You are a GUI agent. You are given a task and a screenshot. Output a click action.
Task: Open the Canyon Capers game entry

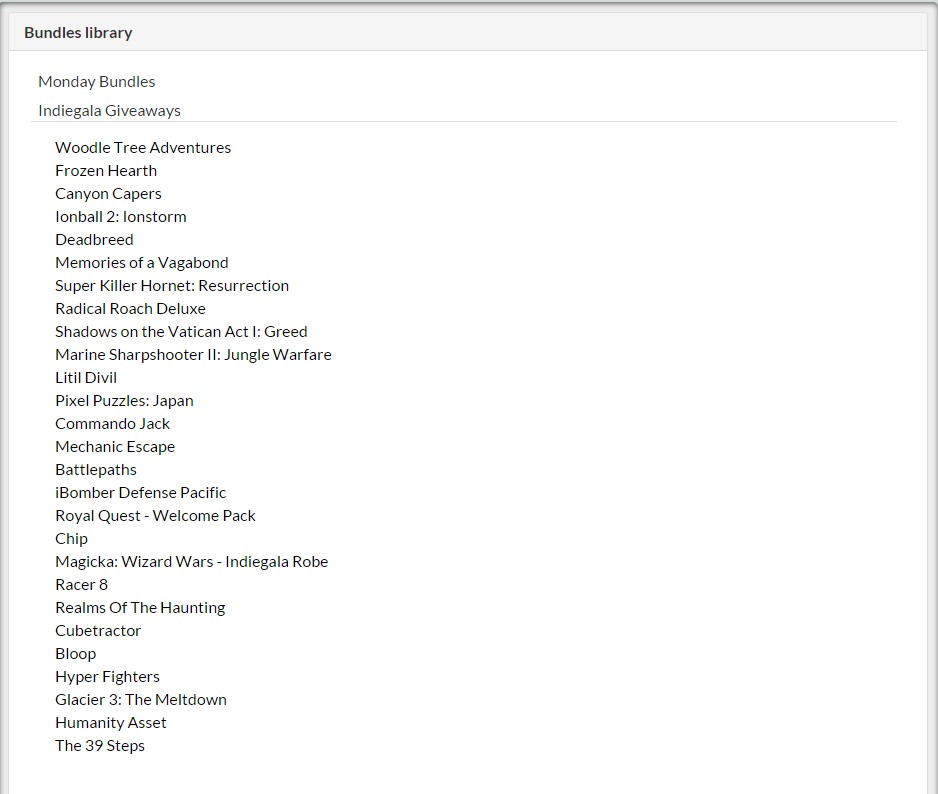click(108, 194)
